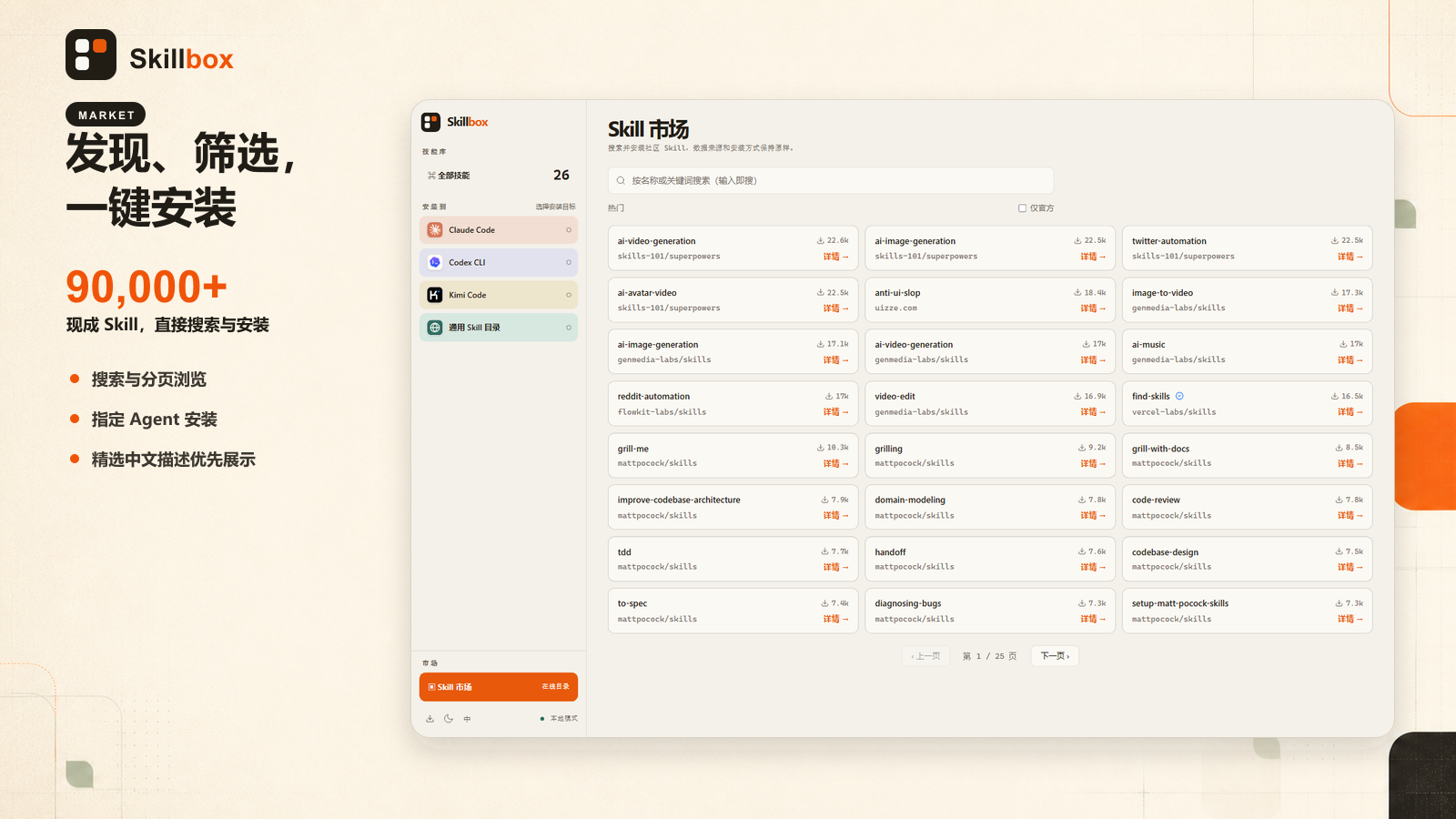Click the download count icon on the tdd card
The width and height of the screenshot is (1456, 819).
click(824, 551)
